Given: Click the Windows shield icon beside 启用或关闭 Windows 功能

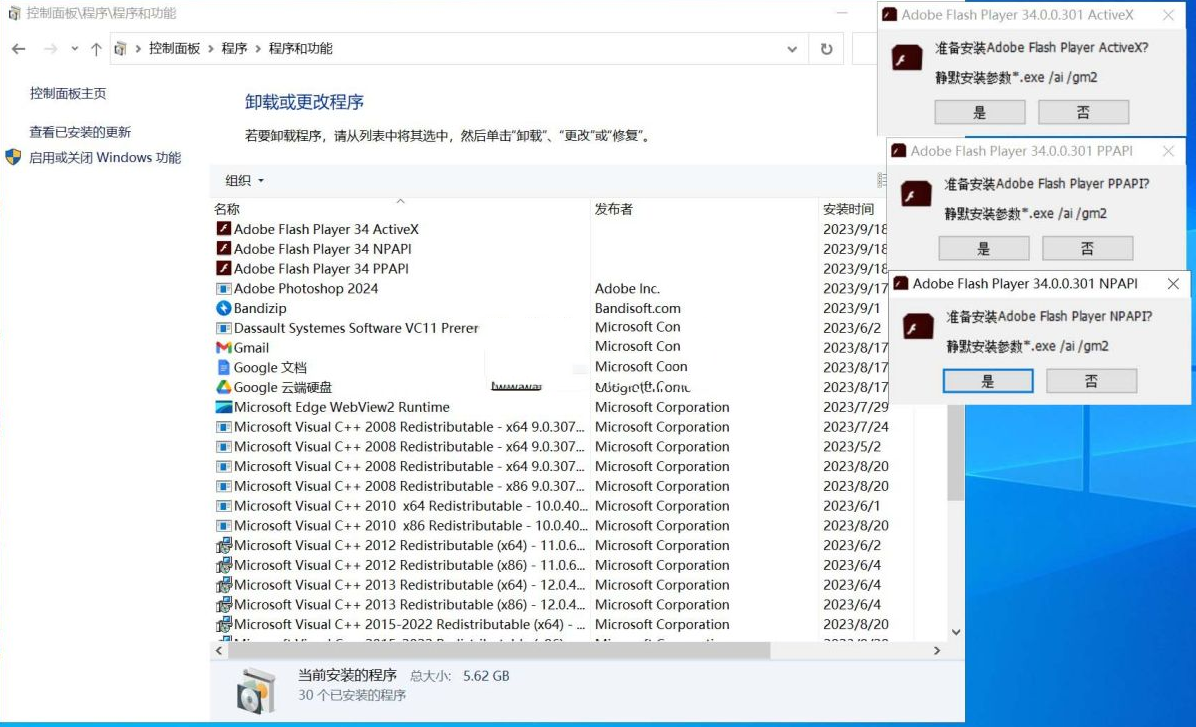Looking at the screenshot, I should tap(13, 157).
